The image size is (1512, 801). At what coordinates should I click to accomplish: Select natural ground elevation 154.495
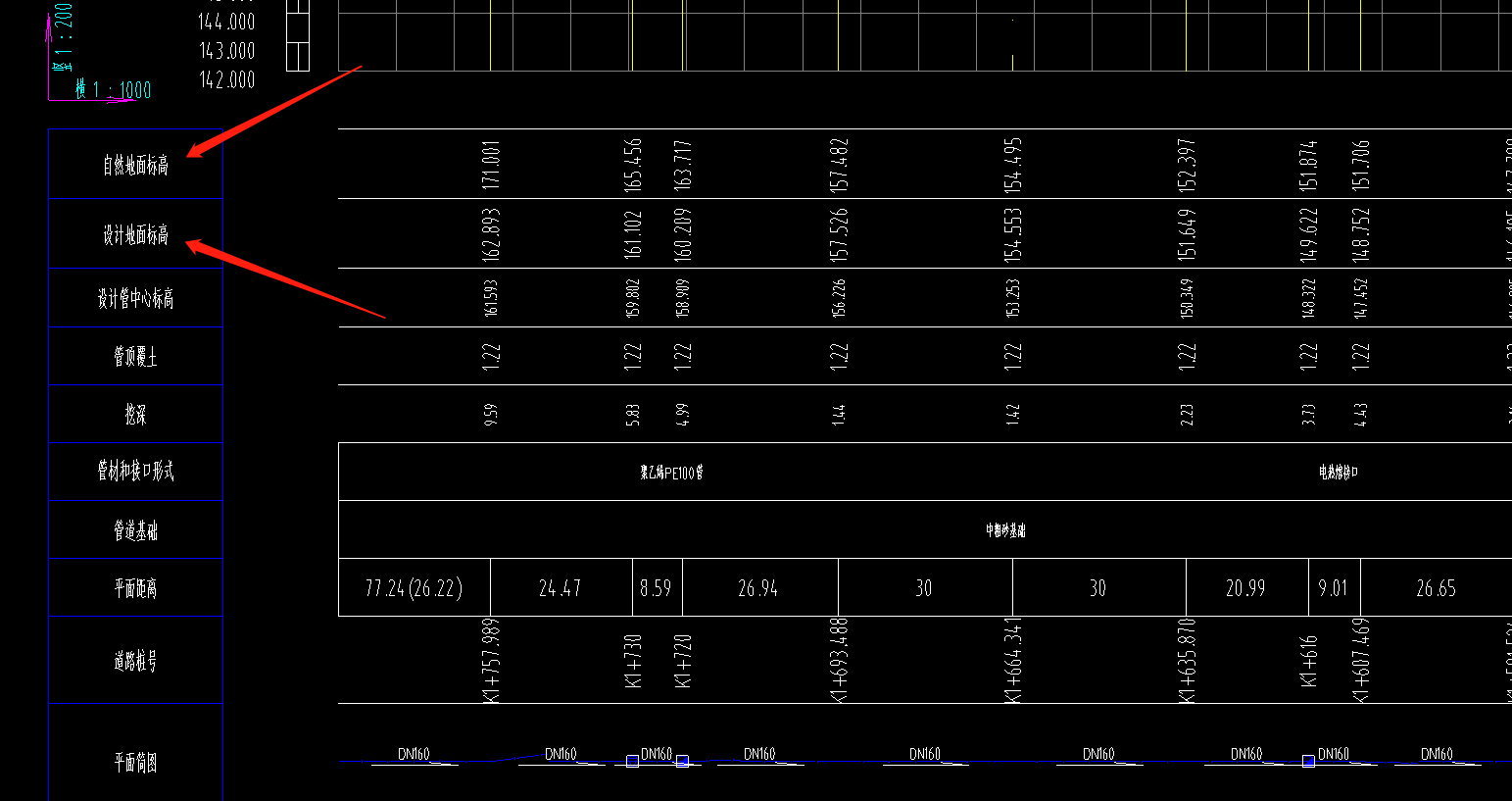click(1013, 165)
